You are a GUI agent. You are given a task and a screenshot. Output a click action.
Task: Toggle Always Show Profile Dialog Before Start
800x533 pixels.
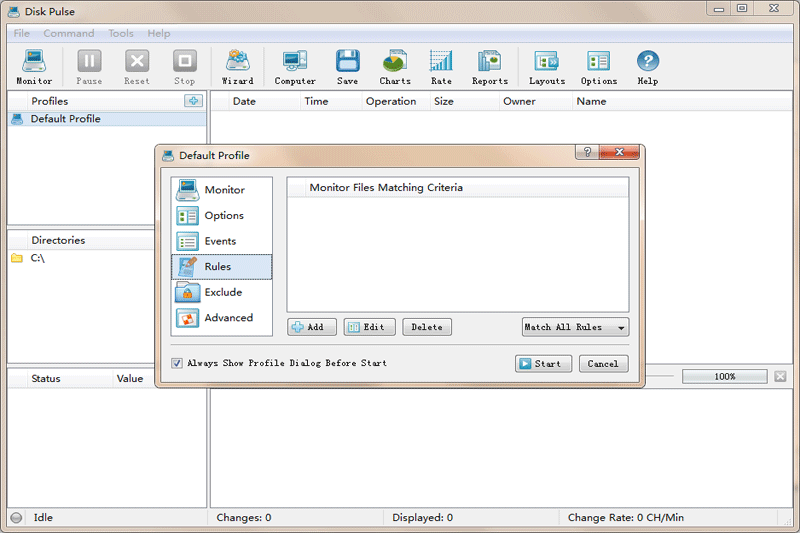(177, 363)
